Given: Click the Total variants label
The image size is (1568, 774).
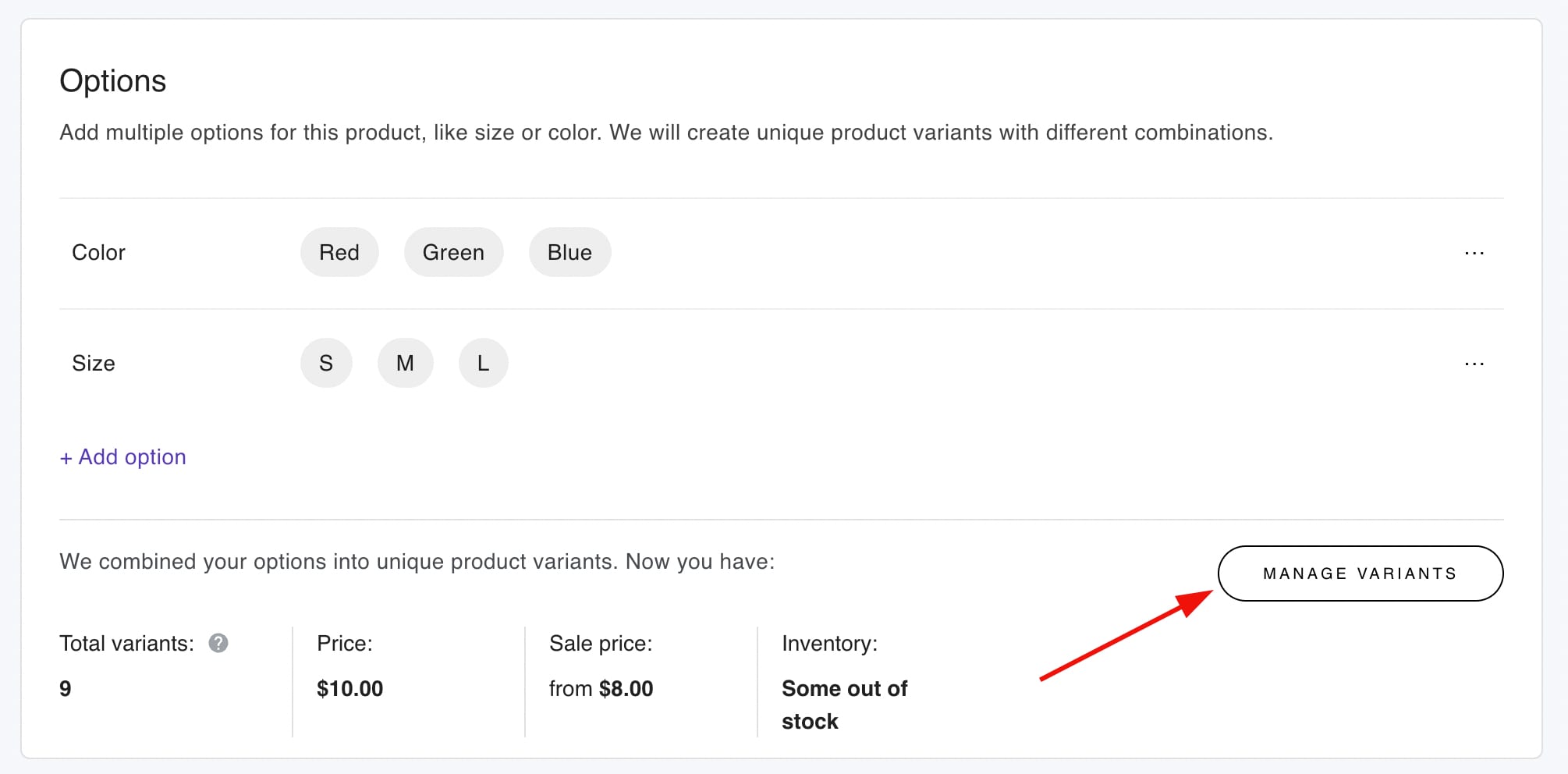Looking at the screenshot, I should (x=126, y=644).
